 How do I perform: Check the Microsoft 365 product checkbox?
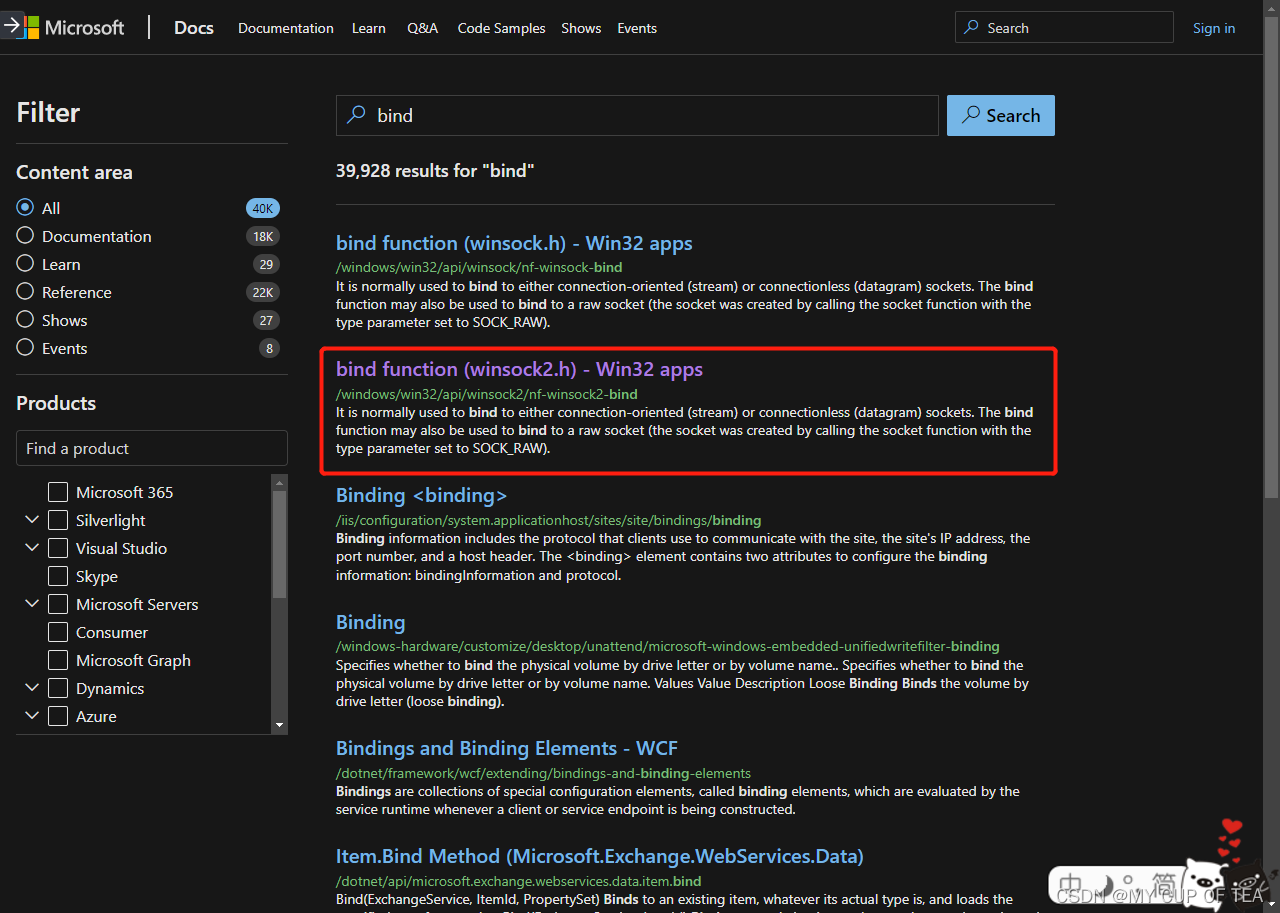[x=58, y=492]
